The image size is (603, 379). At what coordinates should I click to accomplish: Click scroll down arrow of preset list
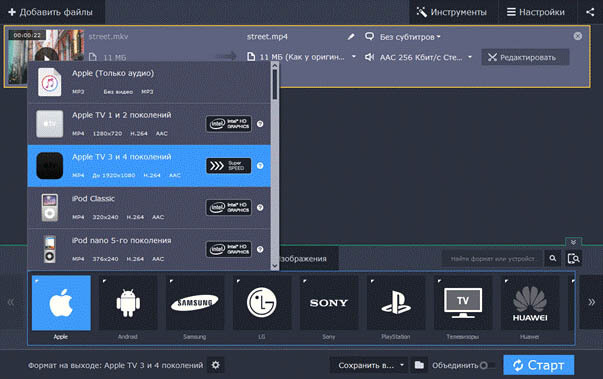tap(275, 266)
